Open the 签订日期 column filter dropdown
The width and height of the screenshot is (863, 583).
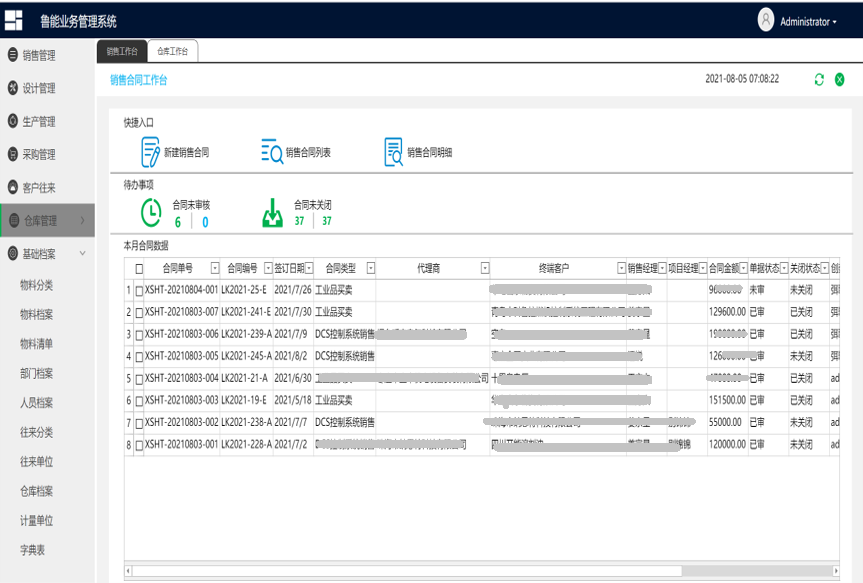click(x=309, y=268)
